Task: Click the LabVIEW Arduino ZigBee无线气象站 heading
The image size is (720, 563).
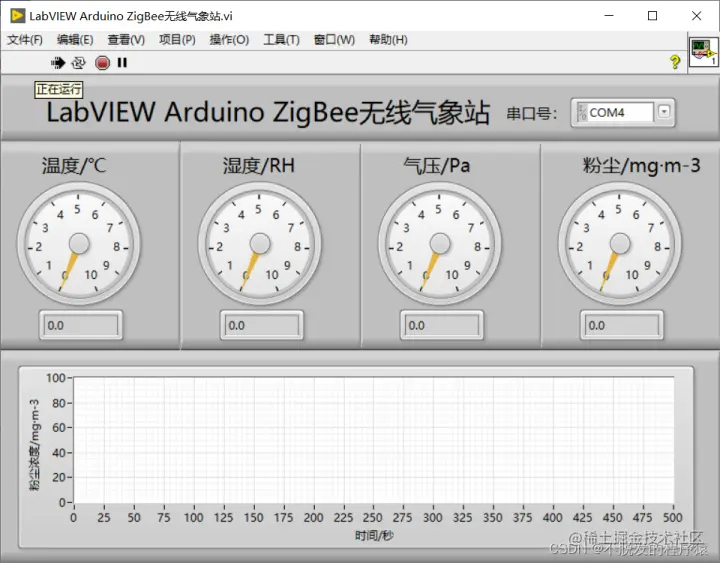Action: pyautogui.click(x=268, y=113)
